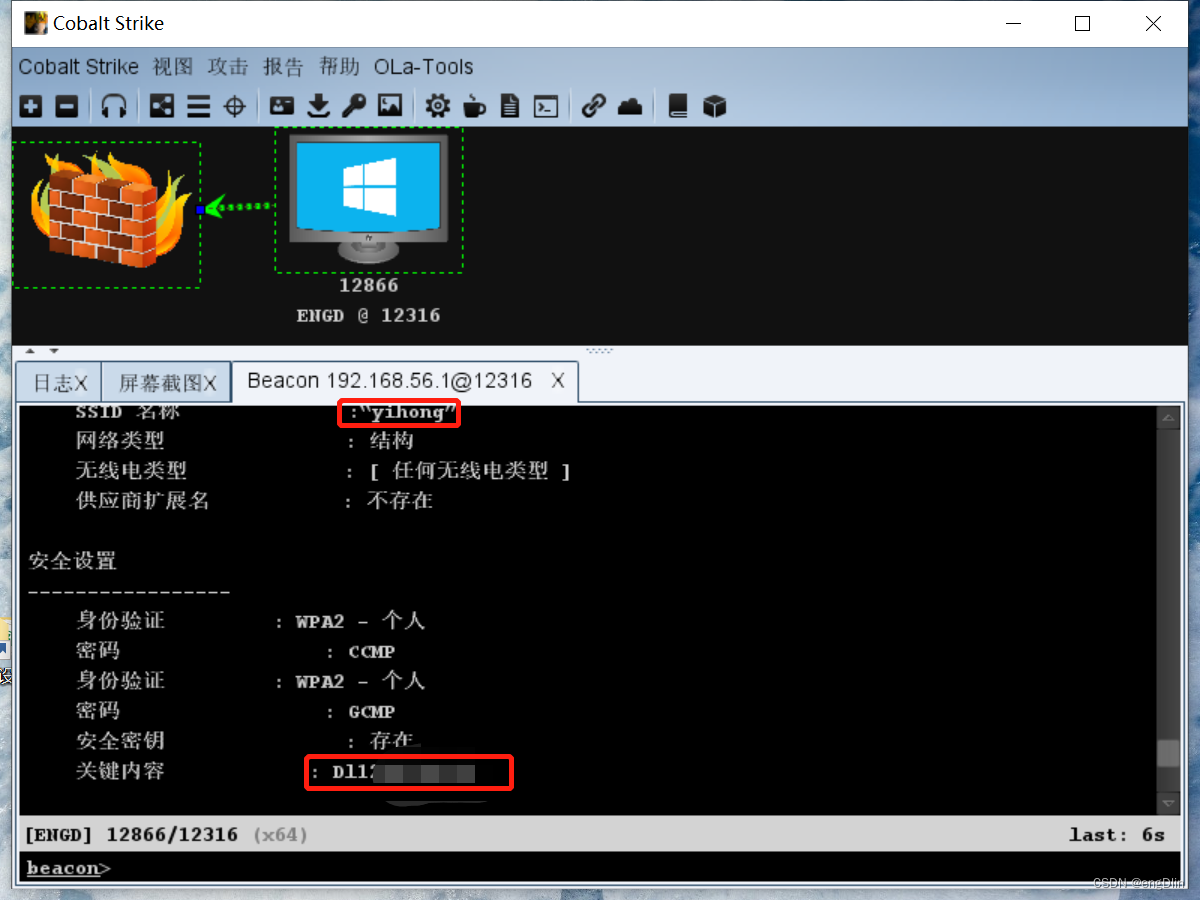The image size is (1200, 900).
Task: Click the [ENGD] 12866/12316 status text
Action: click(132, 834)
